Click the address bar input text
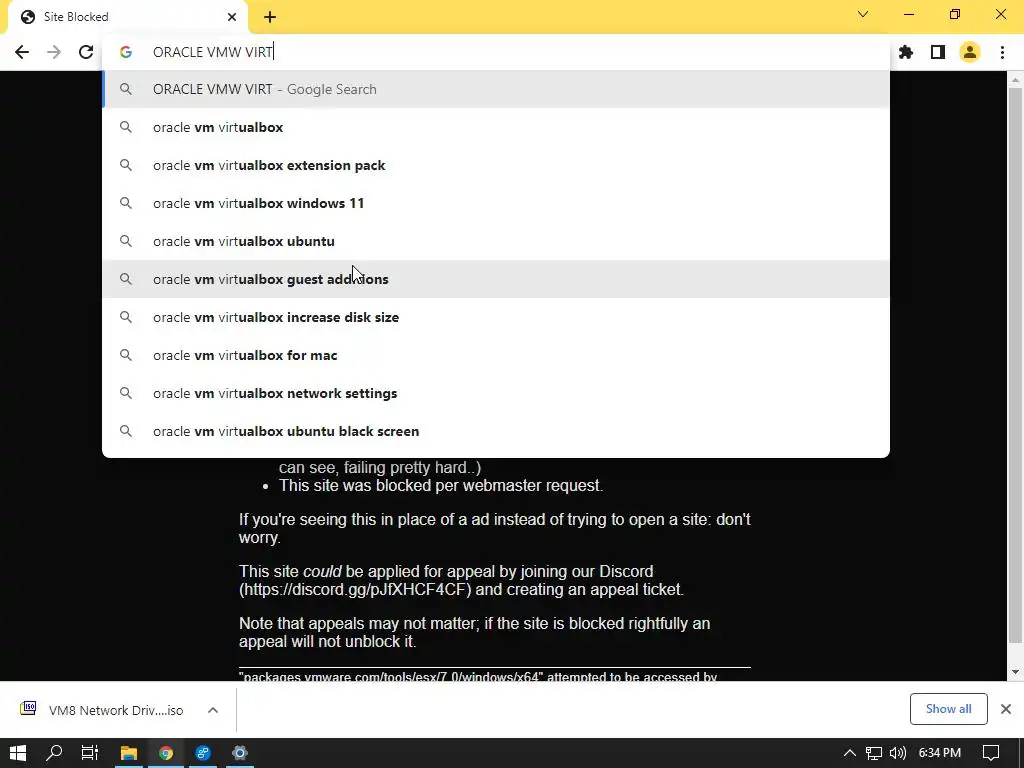 (x=212, y=52)
